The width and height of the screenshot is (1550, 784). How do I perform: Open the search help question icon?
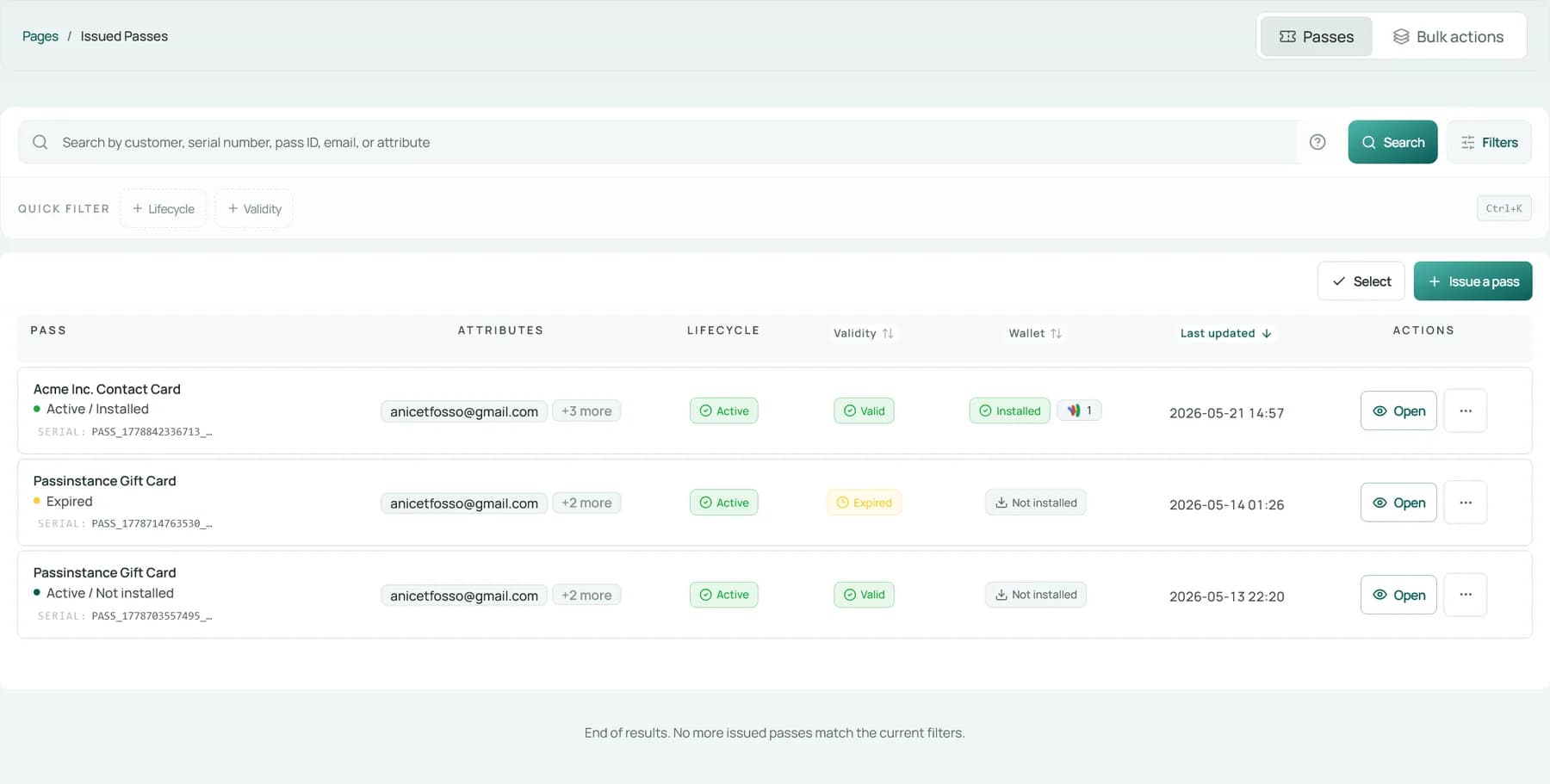tap(1317, 142)
